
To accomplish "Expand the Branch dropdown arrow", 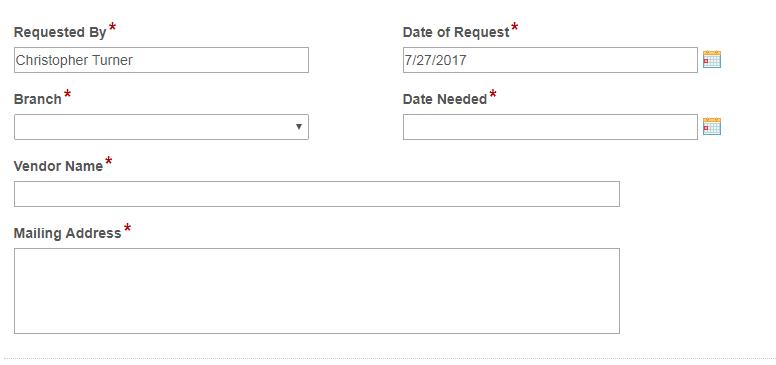I will tap(298, 127).
